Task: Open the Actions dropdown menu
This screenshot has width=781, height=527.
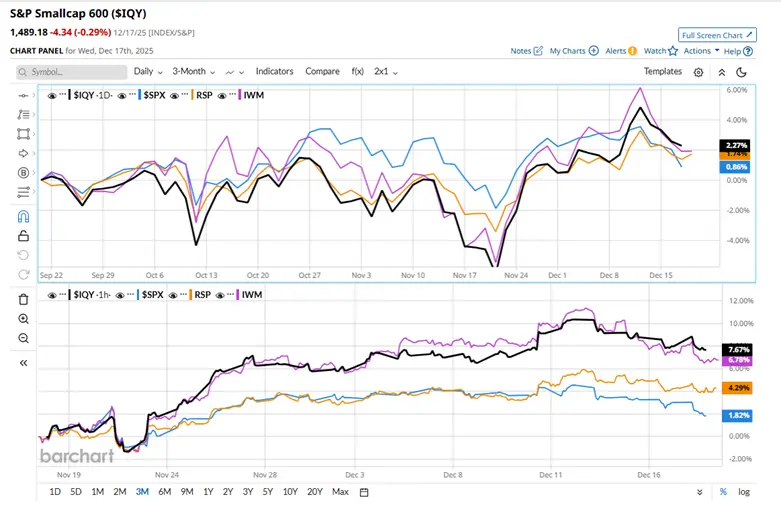Action: 701,51
